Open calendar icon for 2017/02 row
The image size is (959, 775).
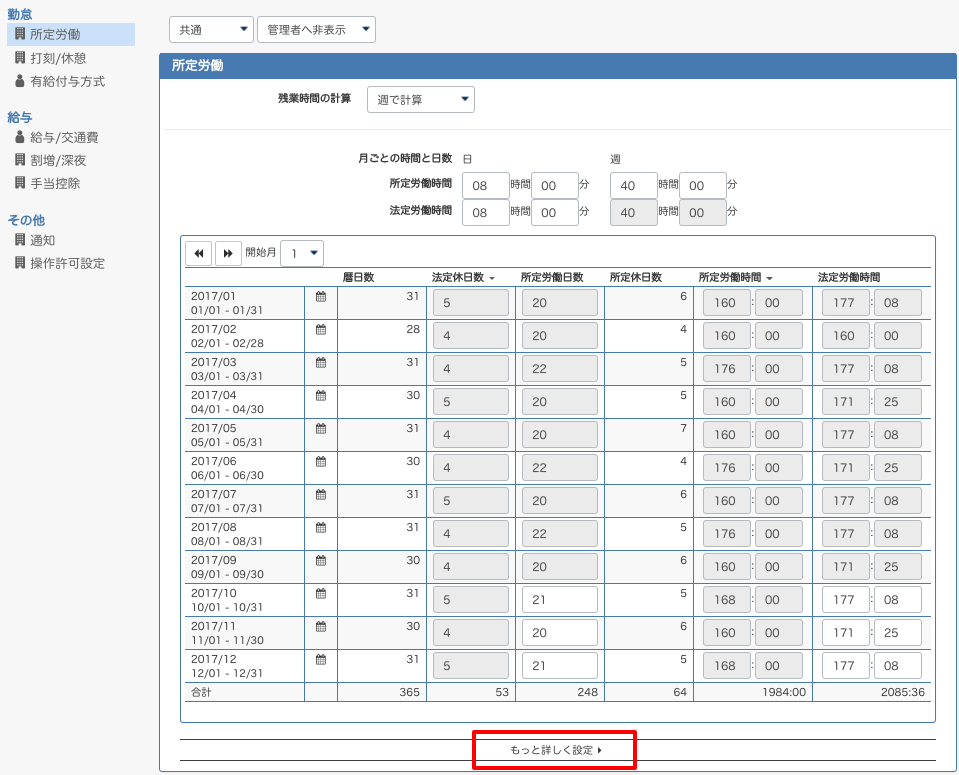(x=320, y=330)
